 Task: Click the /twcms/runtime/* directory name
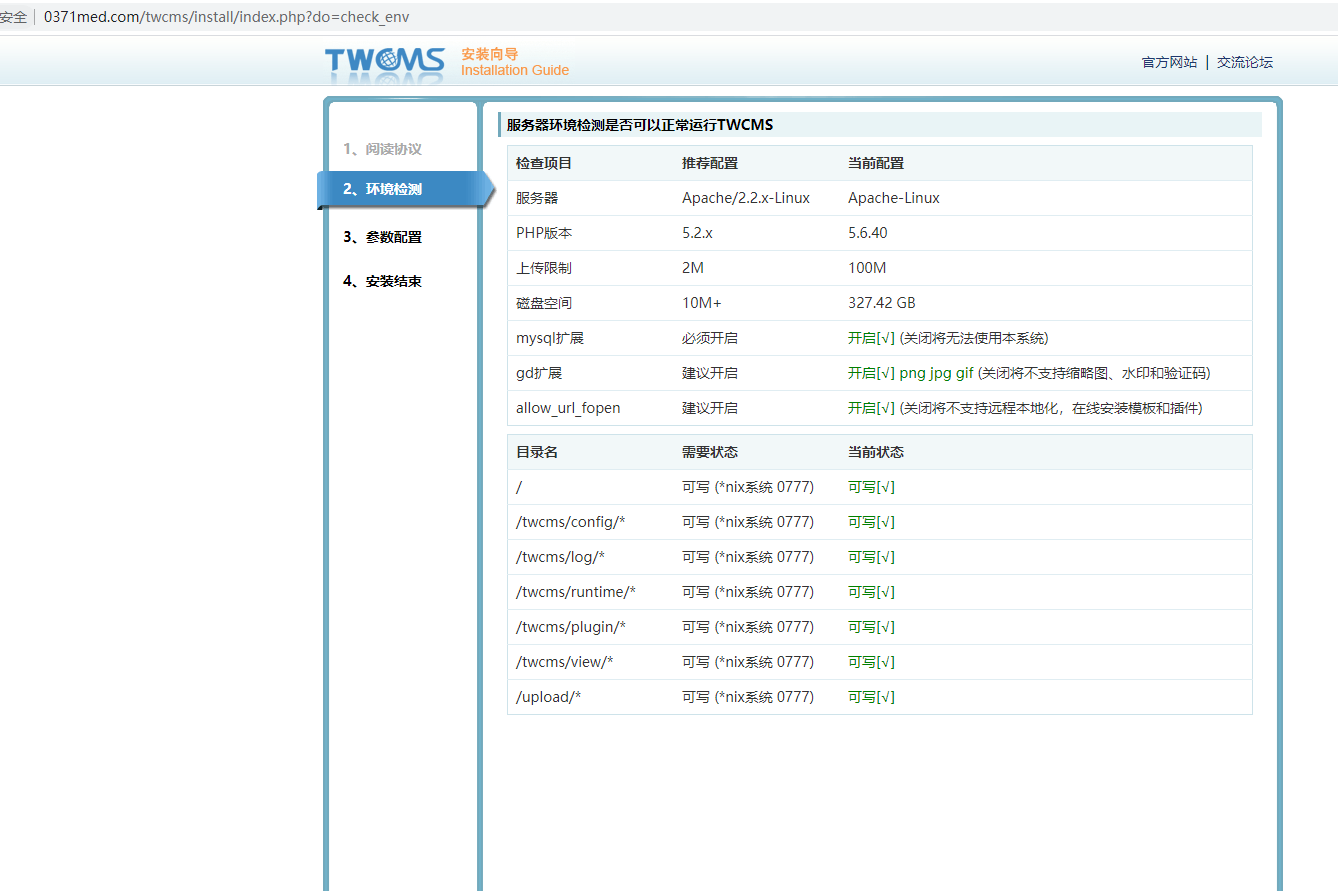pos(576,592)
